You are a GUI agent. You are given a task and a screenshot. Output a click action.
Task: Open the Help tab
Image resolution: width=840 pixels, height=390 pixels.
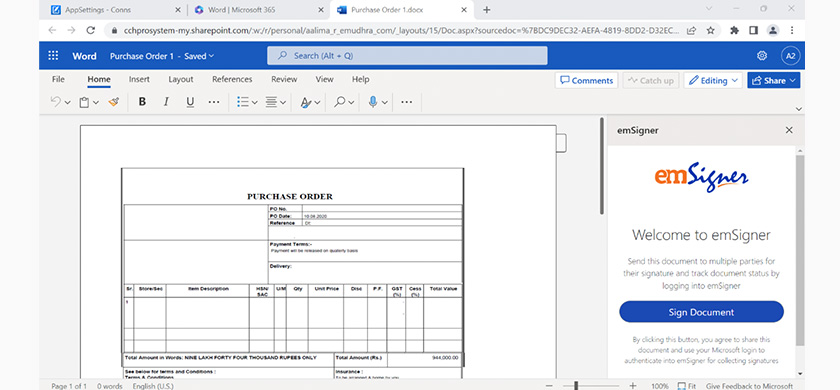click(x=361, y=79)
